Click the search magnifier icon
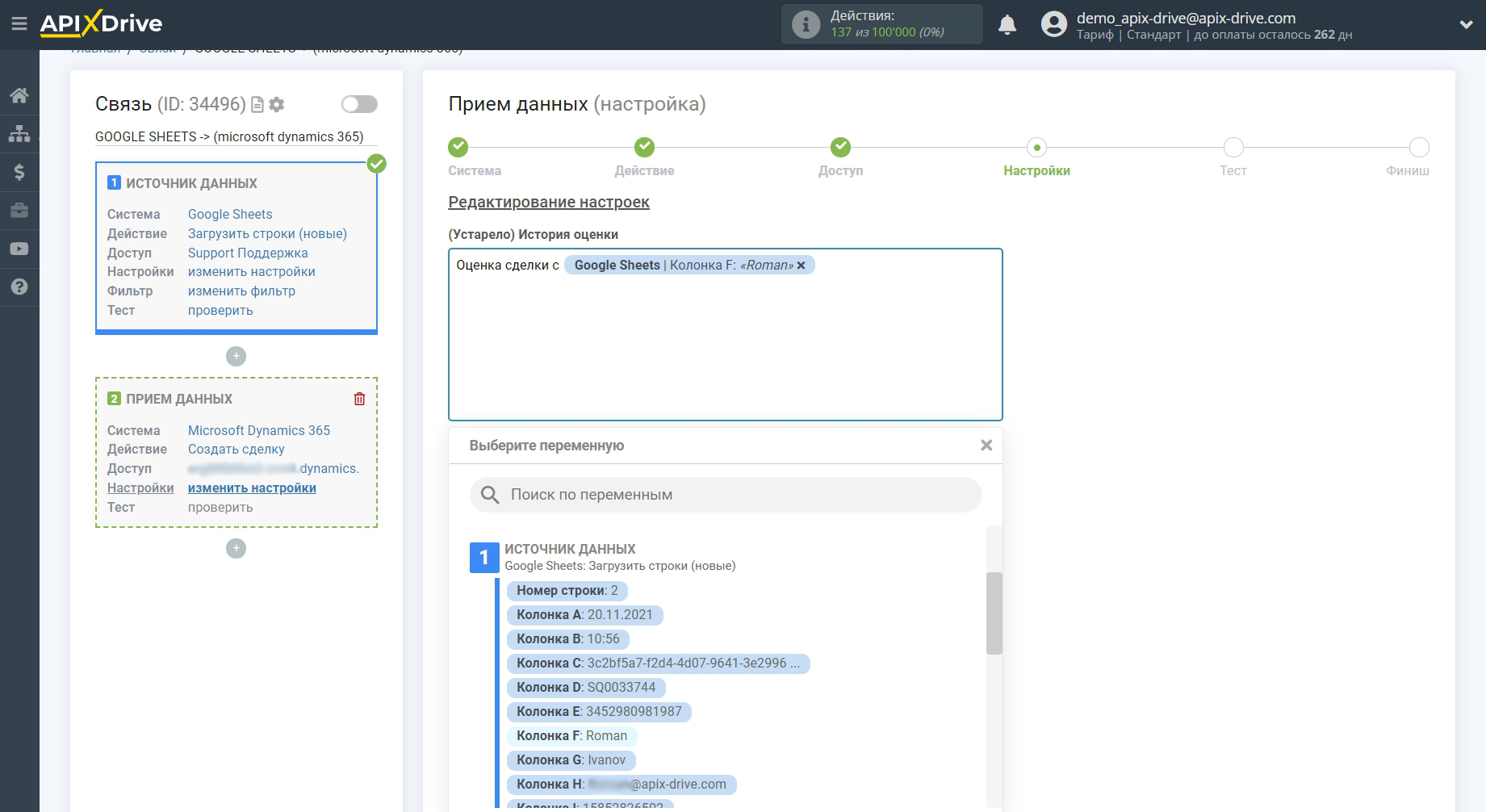Image resolution: width=1486 pixels, height=812 pixels. (x=490, y=495)
